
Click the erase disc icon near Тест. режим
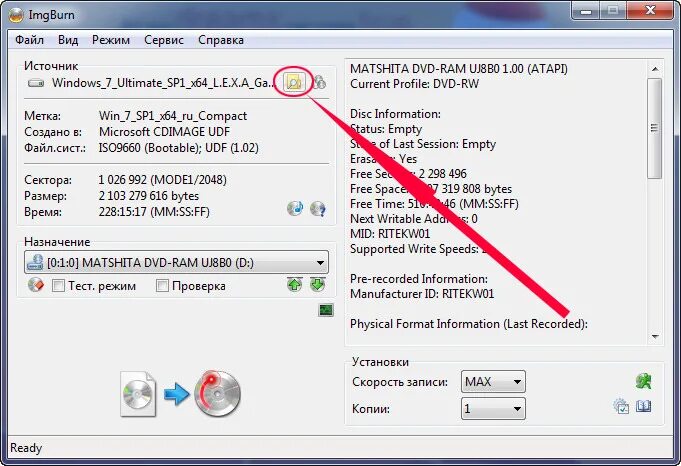(x=36, y=285)
